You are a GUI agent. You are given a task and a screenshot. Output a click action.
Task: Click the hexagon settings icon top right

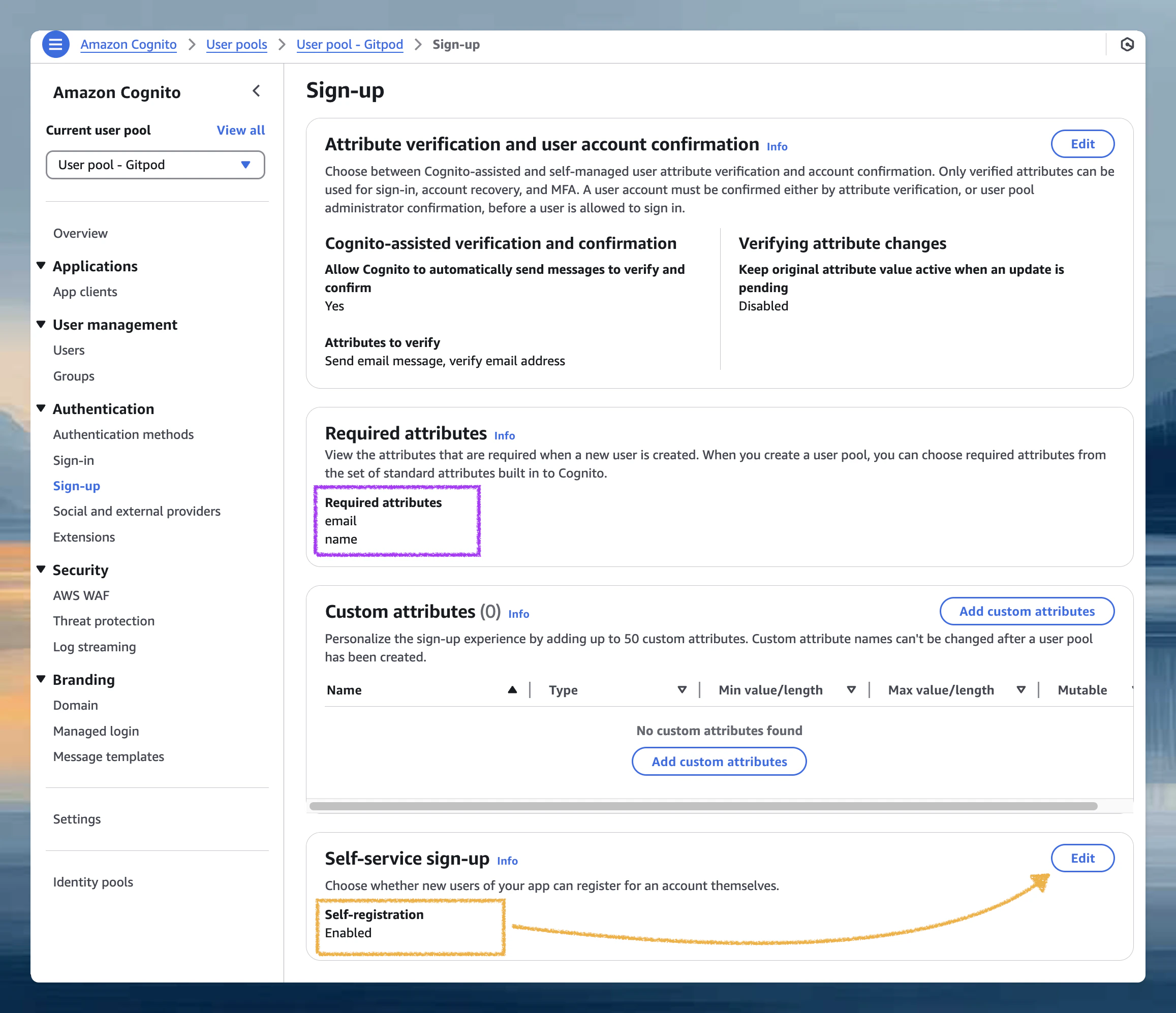(1127, 44)
